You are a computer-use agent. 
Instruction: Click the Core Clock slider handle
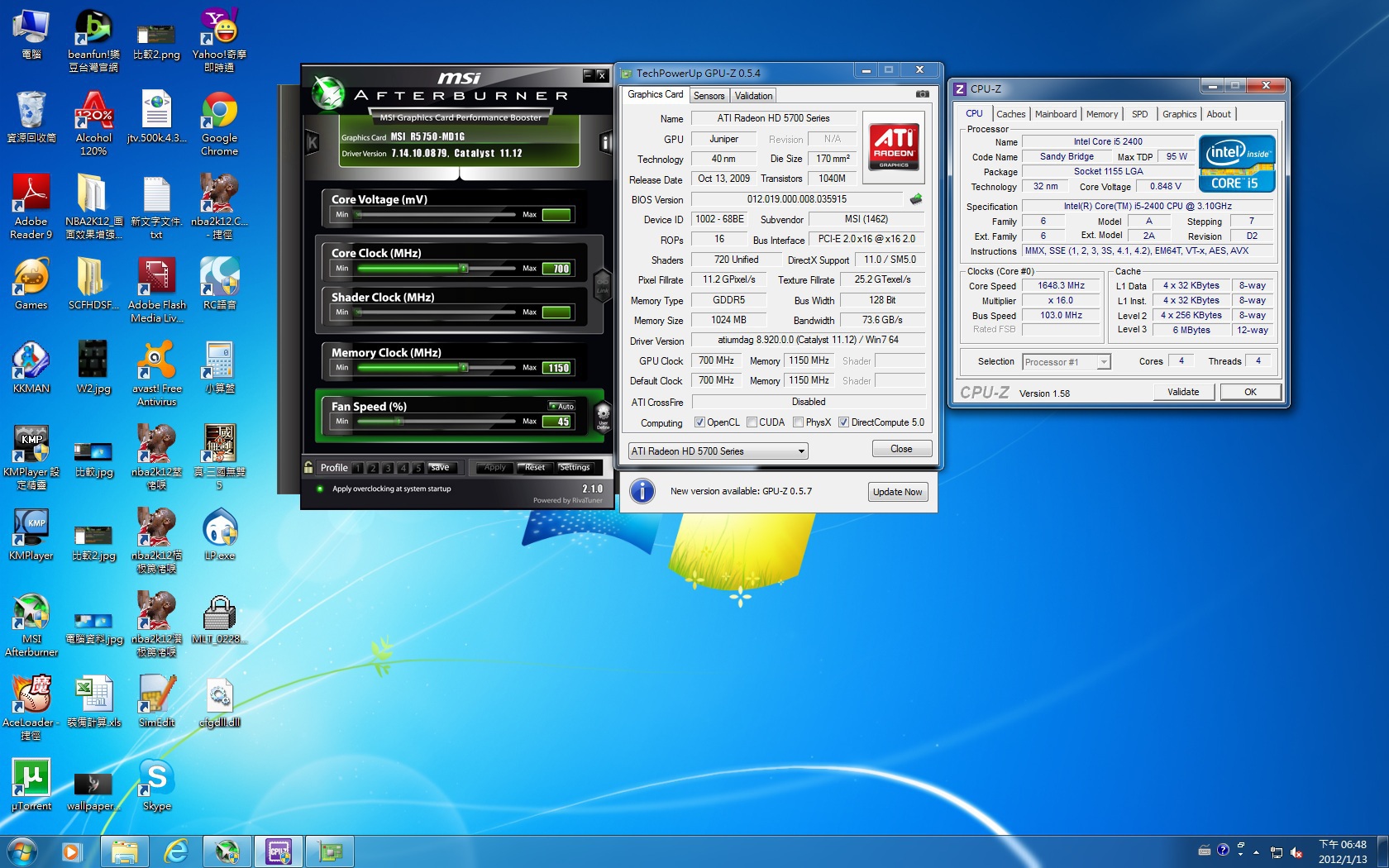click(x=464, y=269)
